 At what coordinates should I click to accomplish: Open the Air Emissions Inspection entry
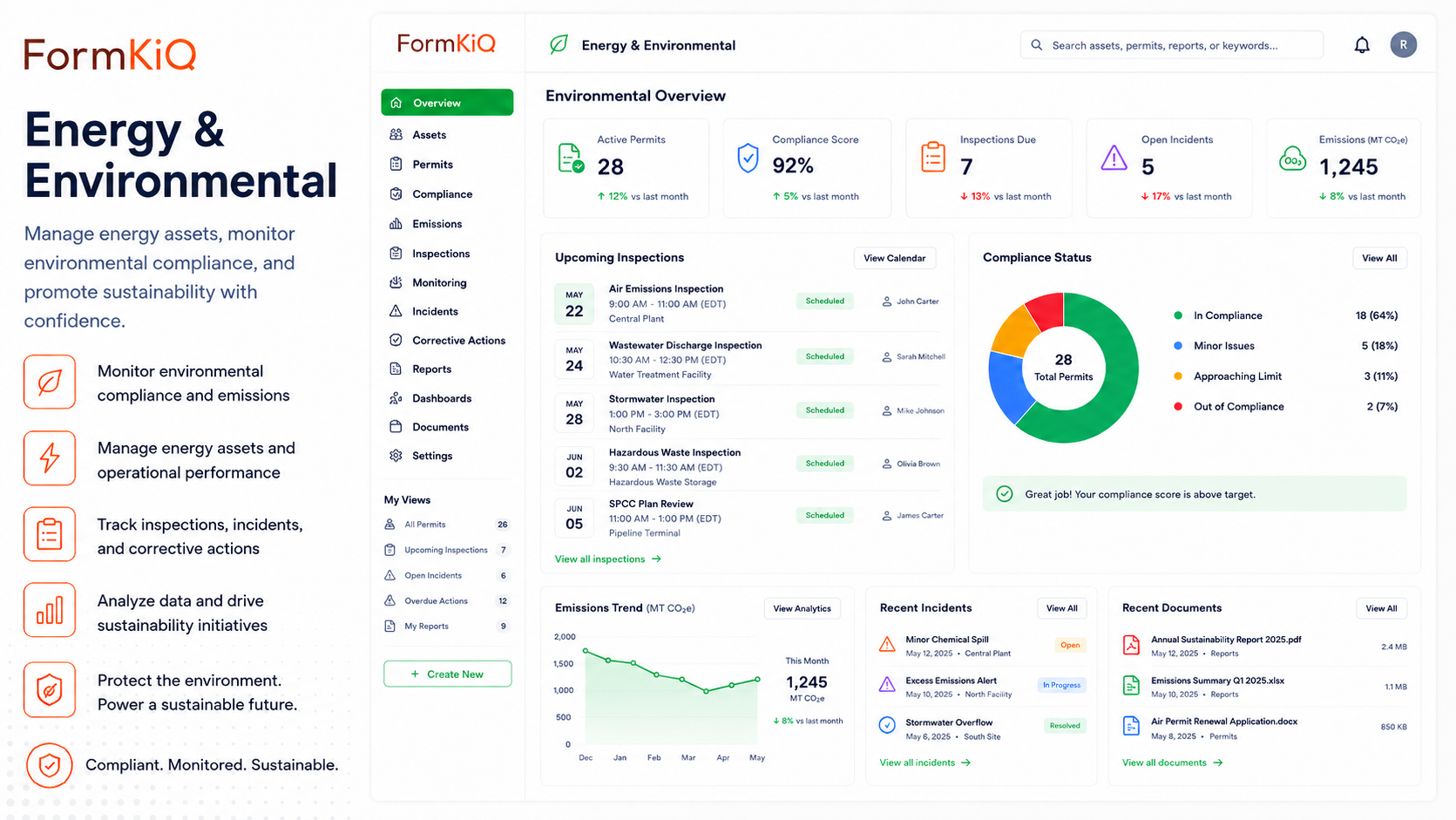(x=749, y=303)
